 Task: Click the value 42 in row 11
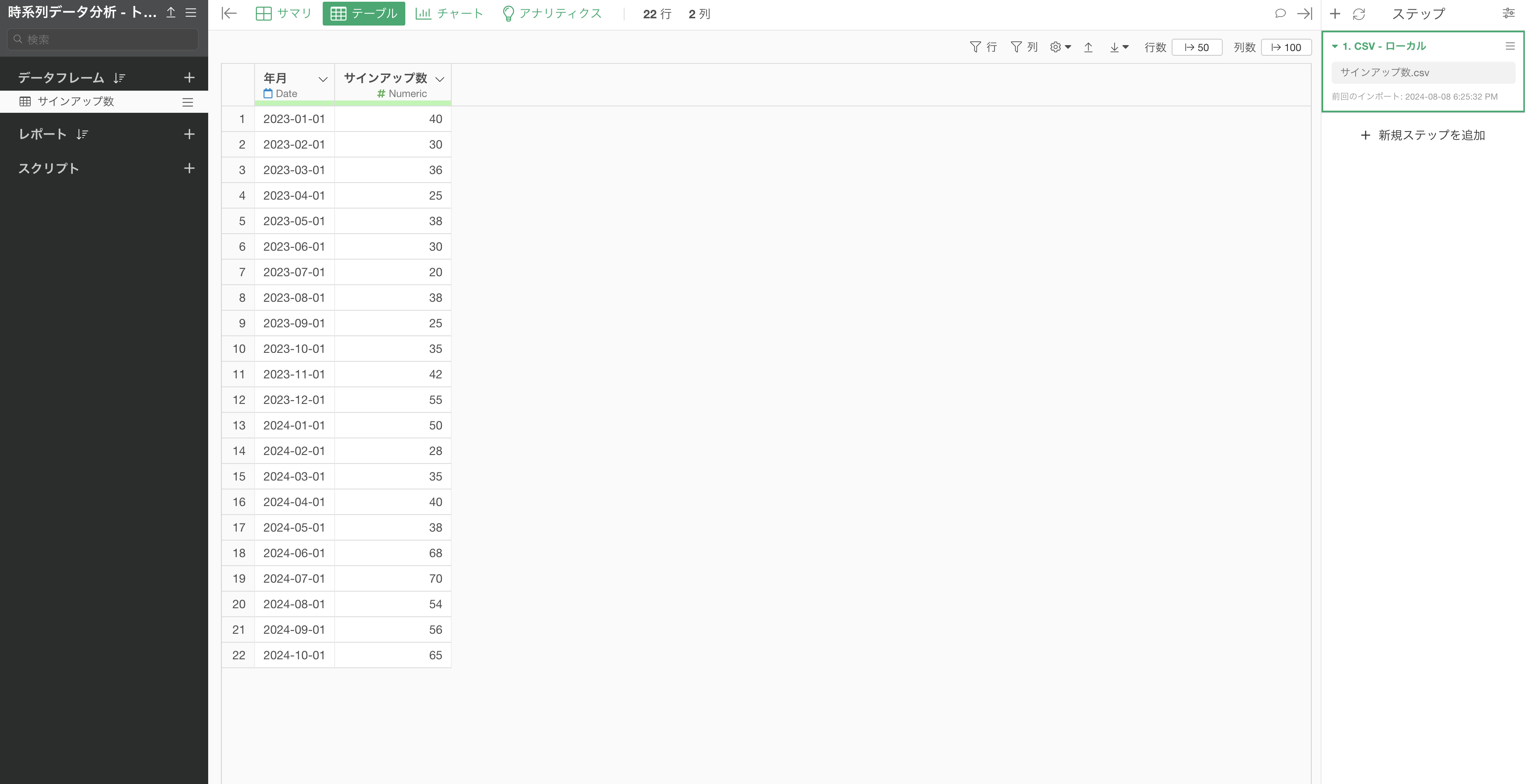pyautogui.click(x=435, y=375)
